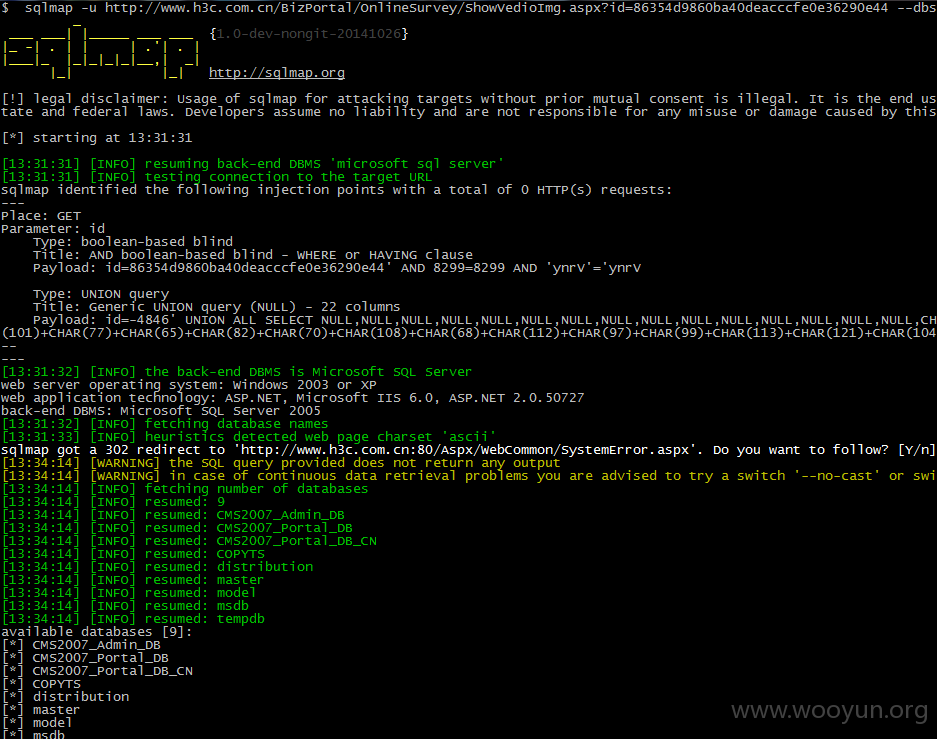The height and width of the screenshot is (739, 937).
Task: Select 'fetching database names' log line
Action: (165, 424)
